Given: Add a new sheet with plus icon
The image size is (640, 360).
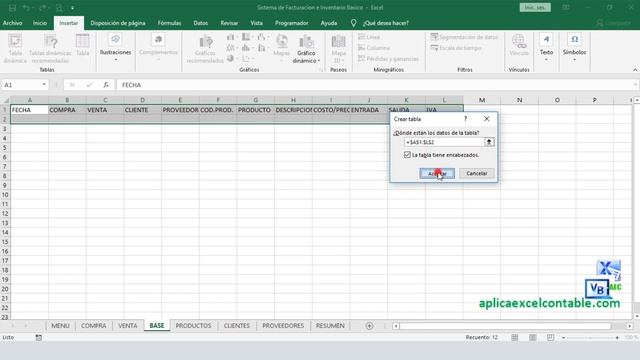Looking at the screenshot, I should coord(369,326).
